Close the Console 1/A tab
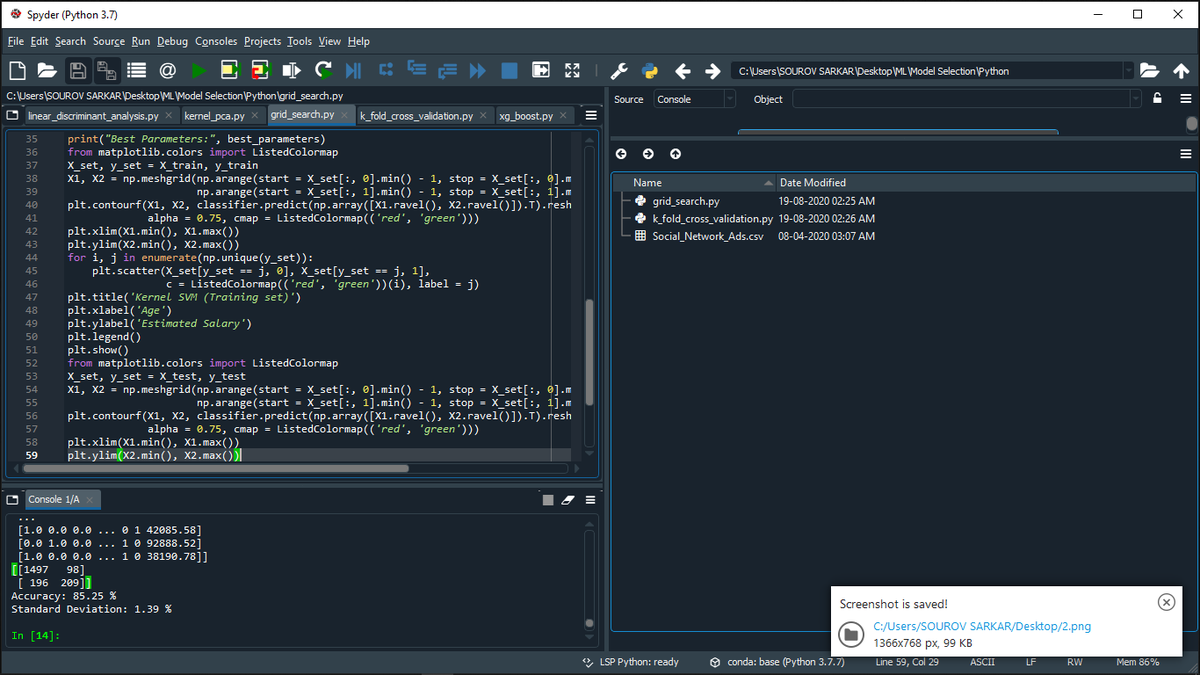The height and width of the screenshot is (675, 1200). pos(89,499)
